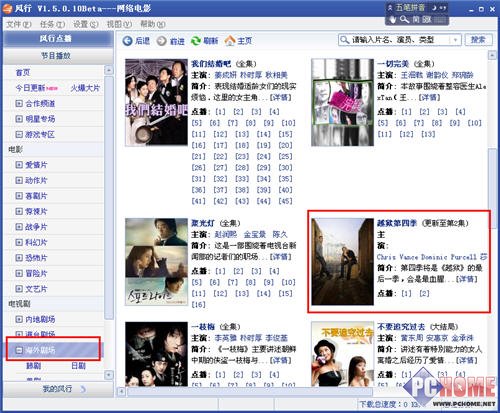Collapse the 游戏专区 tree node
This screenshot has width=500, height=413.
click(19, 135)
